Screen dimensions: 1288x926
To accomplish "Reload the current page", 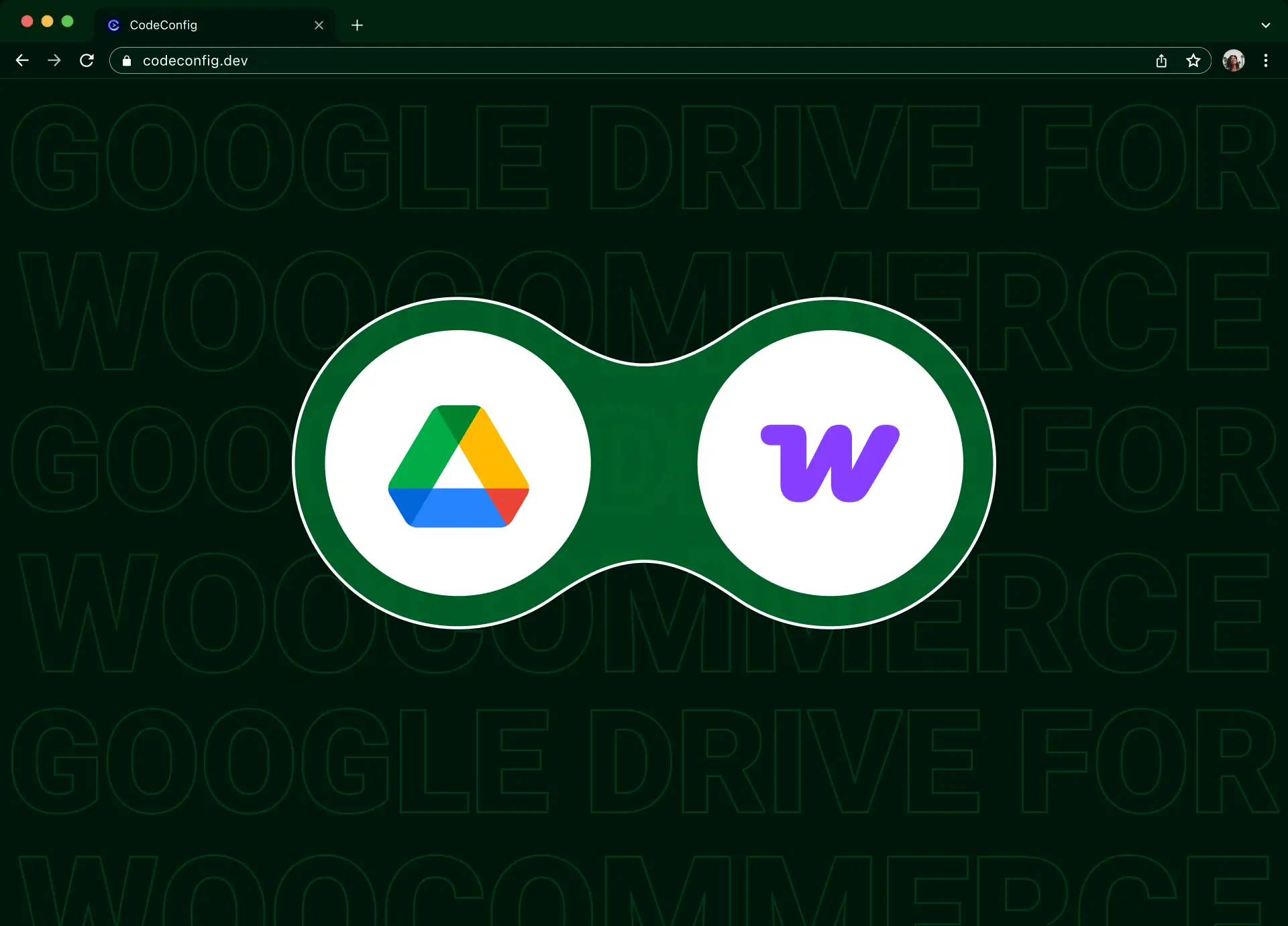I will [87, 60].
